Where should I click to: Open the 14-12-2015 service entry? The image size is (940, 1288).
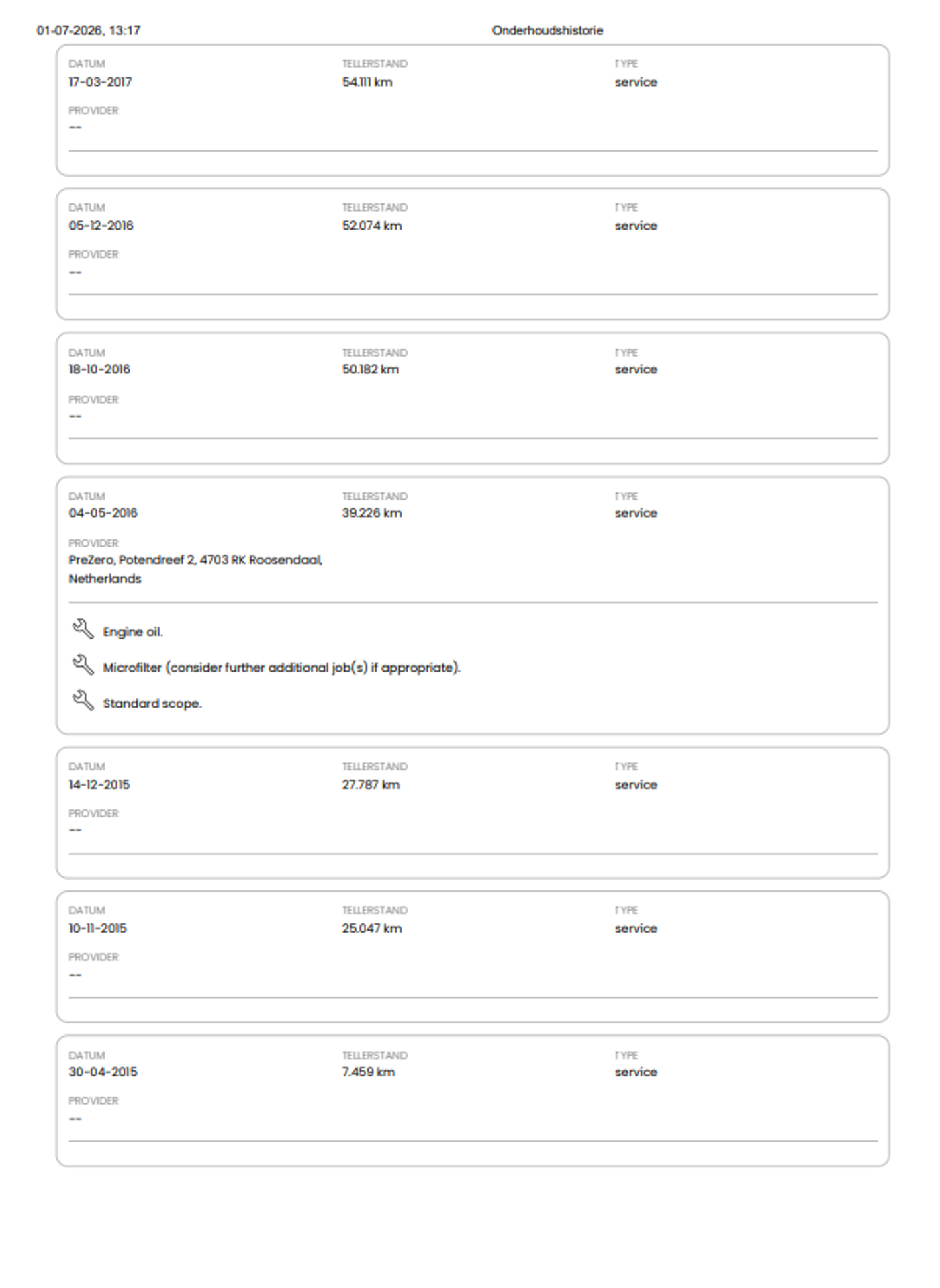(x=473, y=813)
